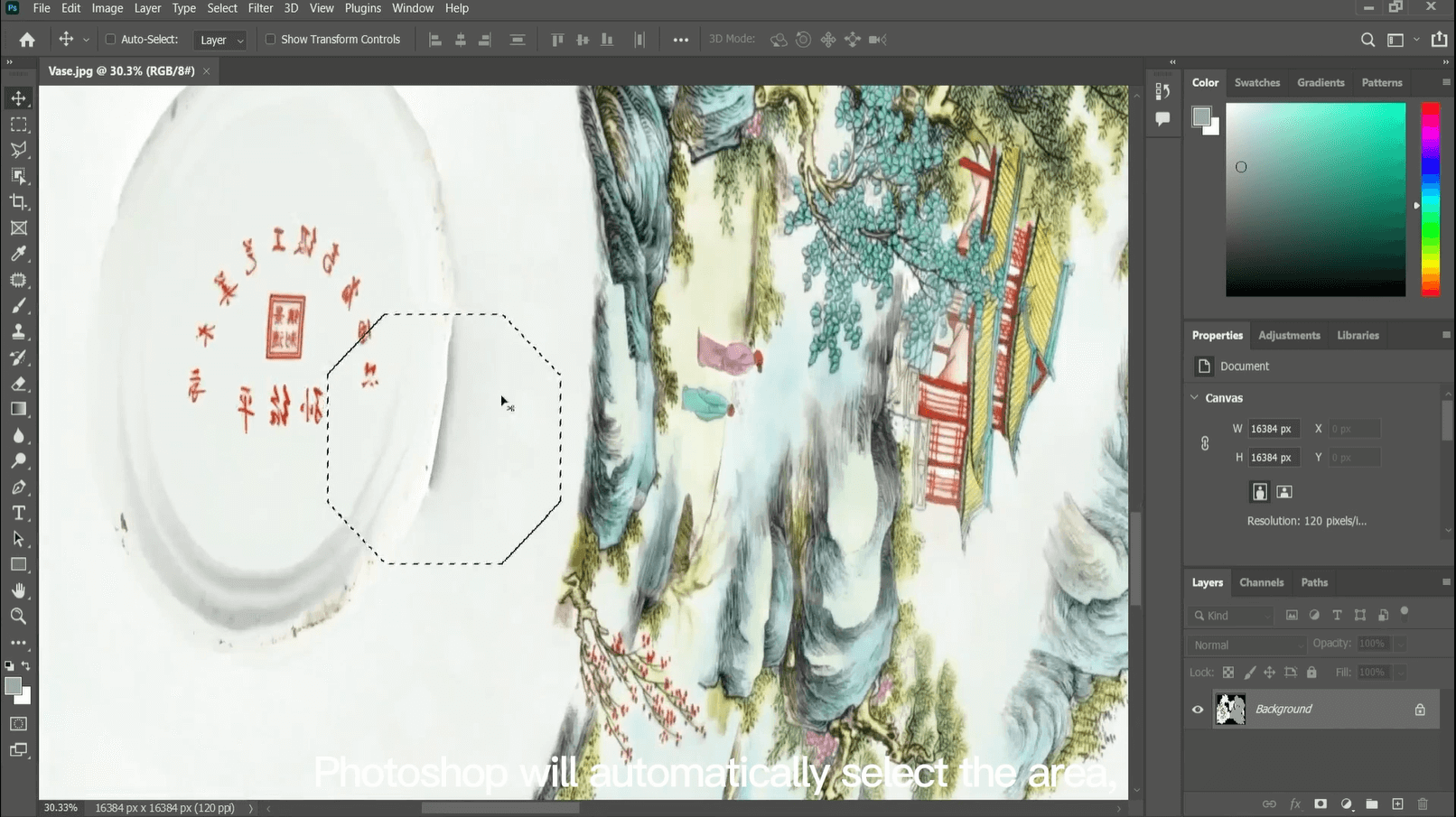Open the layer filter Kind dropdown
The height and width of the screenshot is (817, 1456).
pos(1232,616)
